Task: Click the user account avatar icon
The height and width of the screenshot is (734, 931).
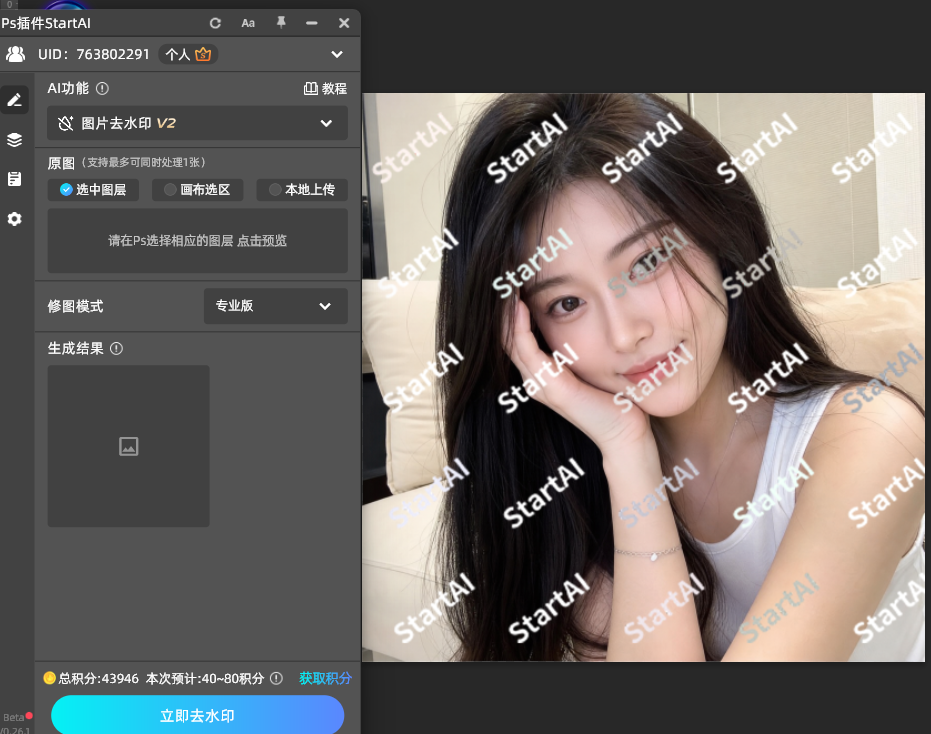Action: (x=15, y=55)
